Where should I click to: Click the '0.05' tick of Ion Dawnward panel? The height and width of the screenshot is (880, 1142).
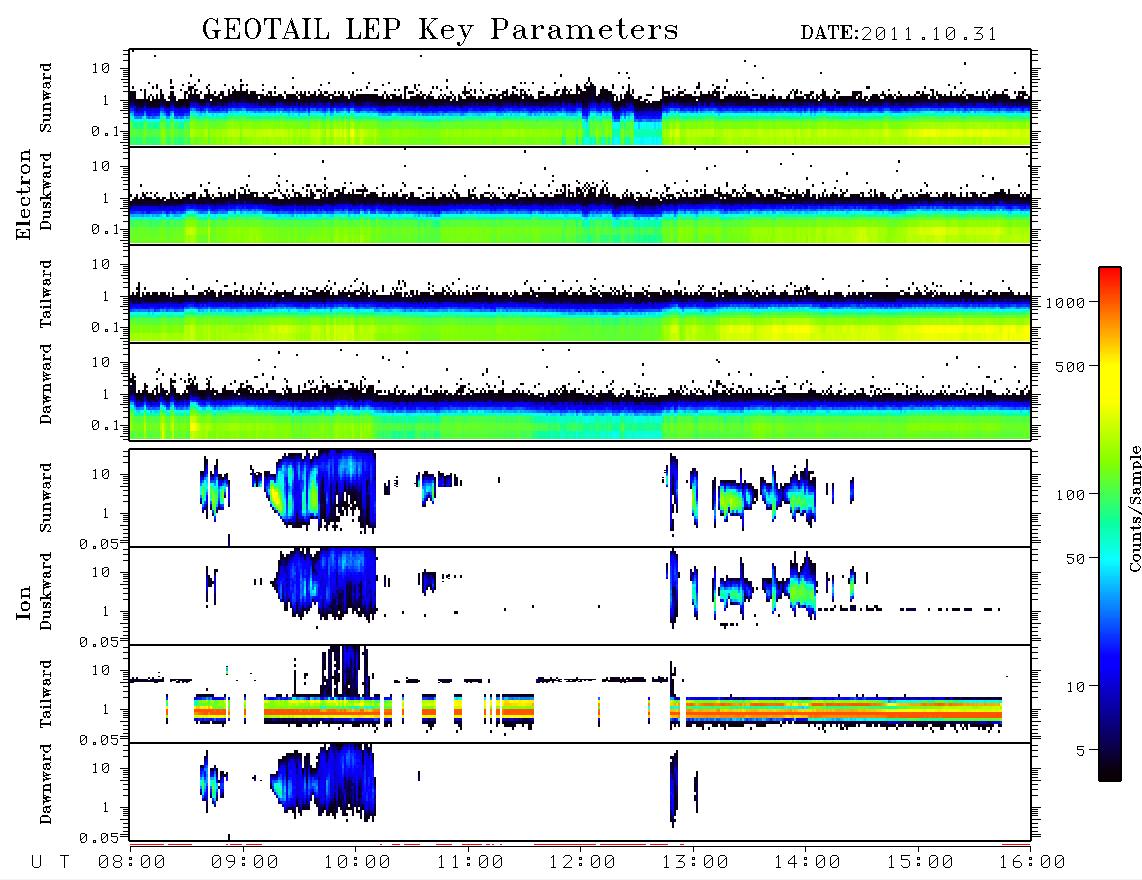click(x=98, y=838)
